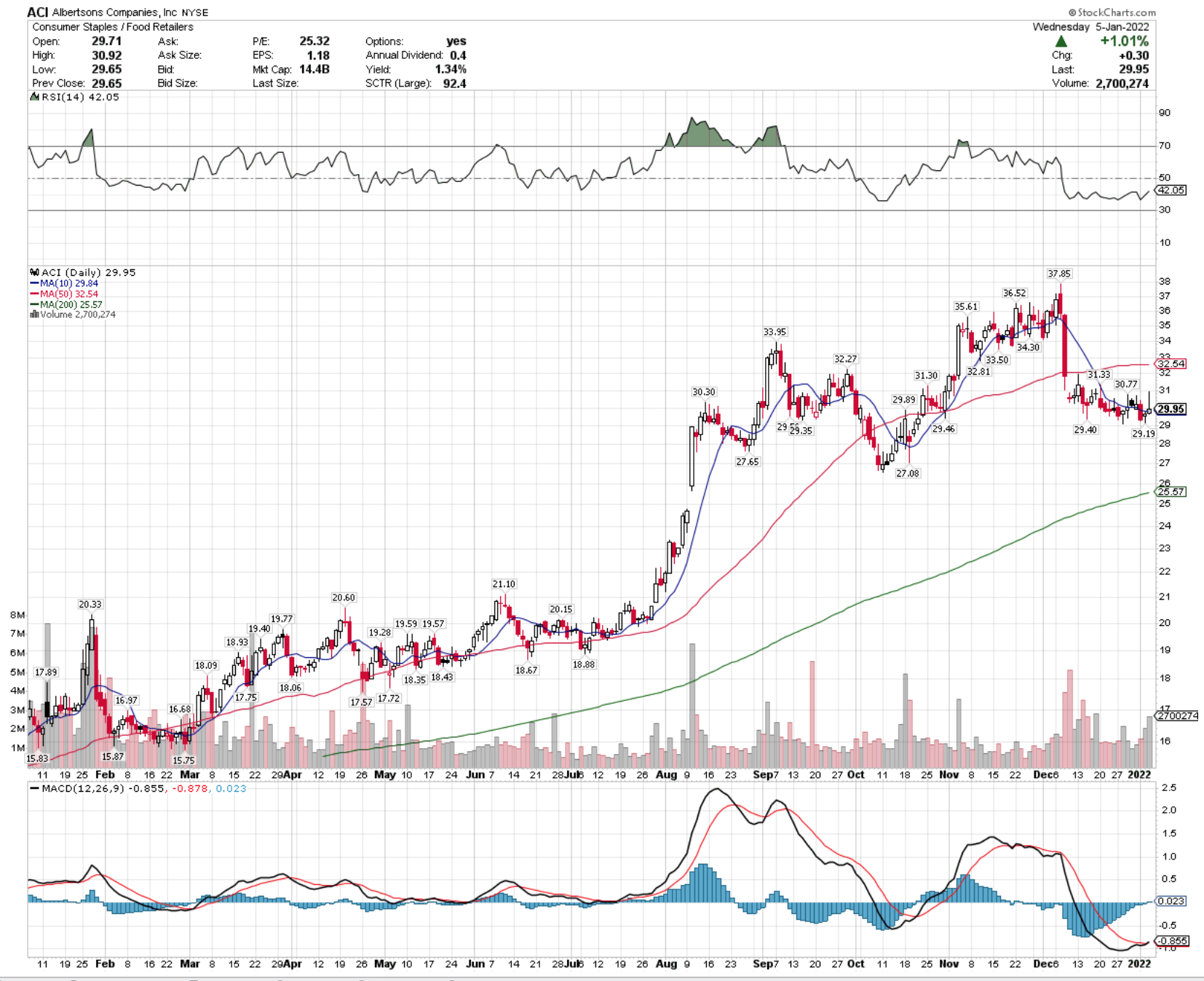This screenshot has height=981, width=1204.
Task: Click the MA(10) 29.84 legend entry
Action: (69, 283)
